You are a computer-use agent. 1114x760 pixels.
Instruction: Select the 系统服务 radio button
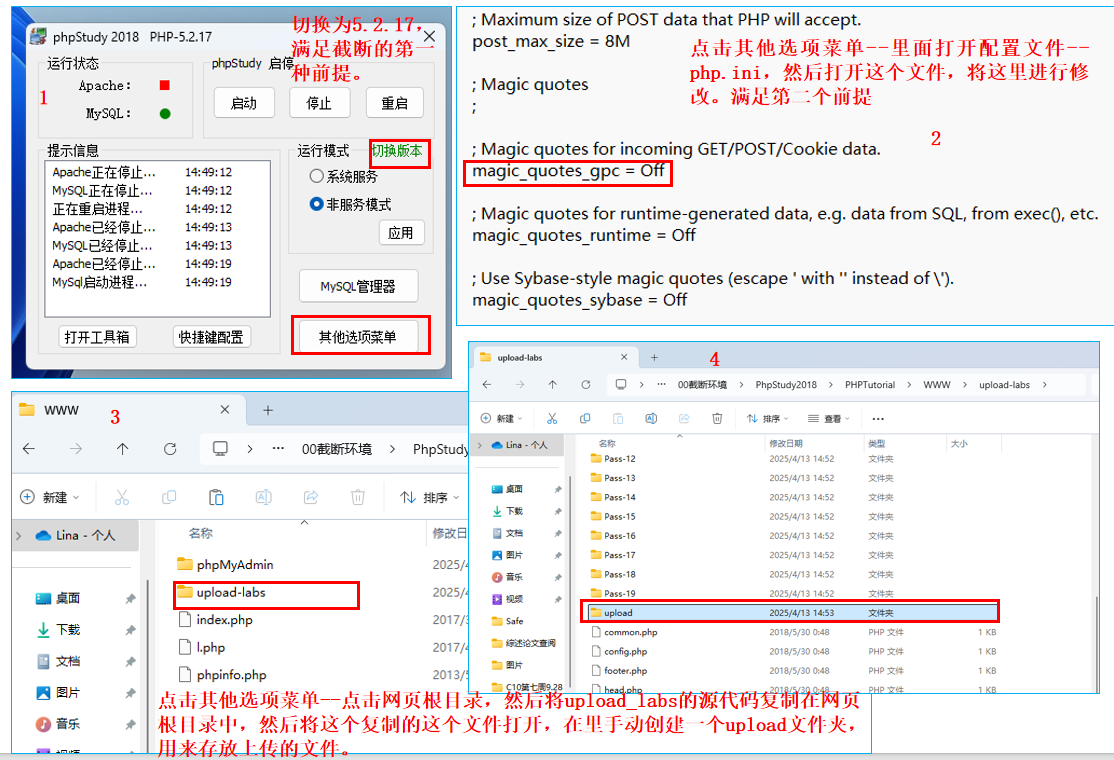coord(316,176)
